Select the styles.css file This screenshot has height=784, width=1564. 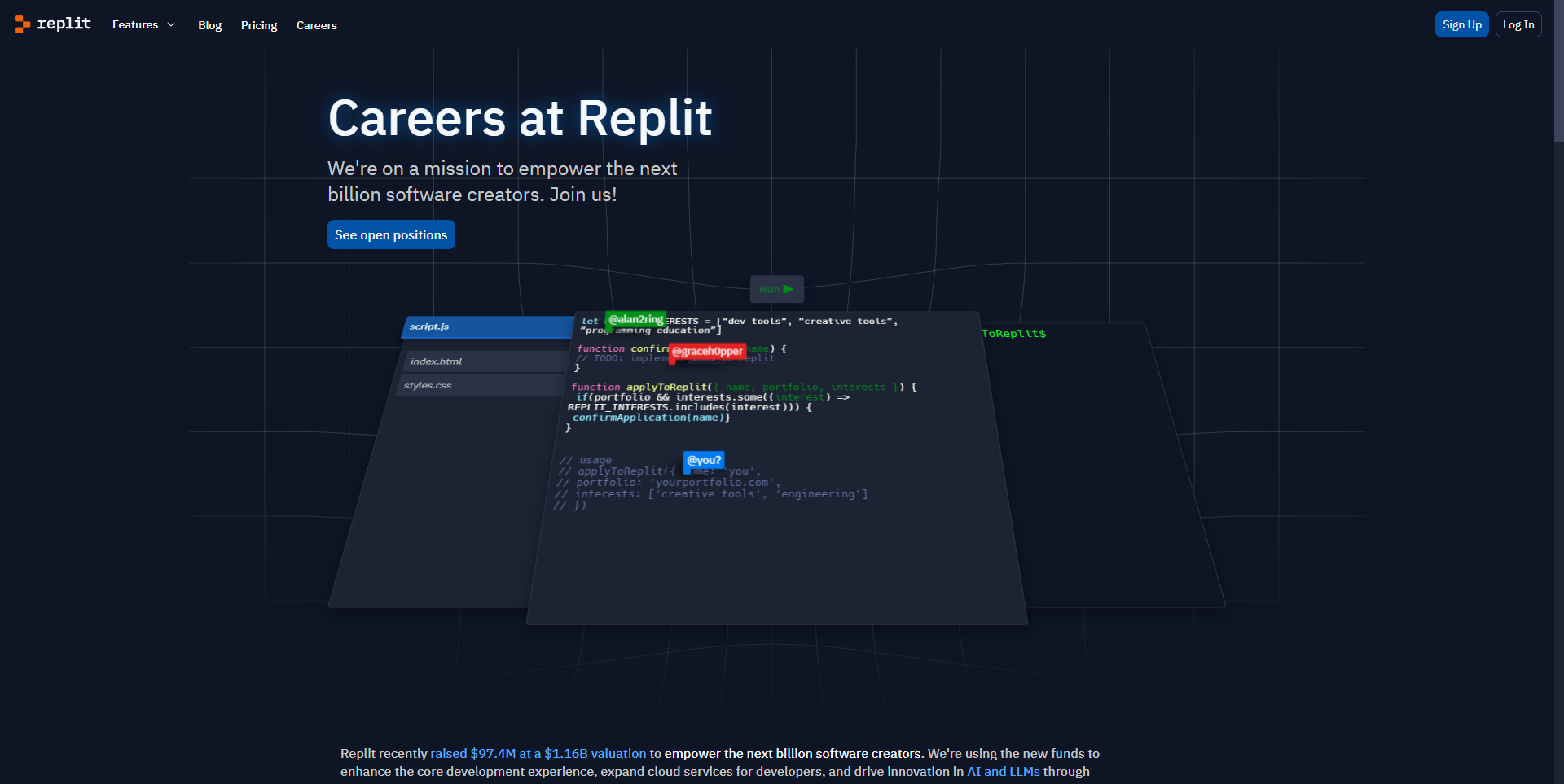[x=481, y=385]
